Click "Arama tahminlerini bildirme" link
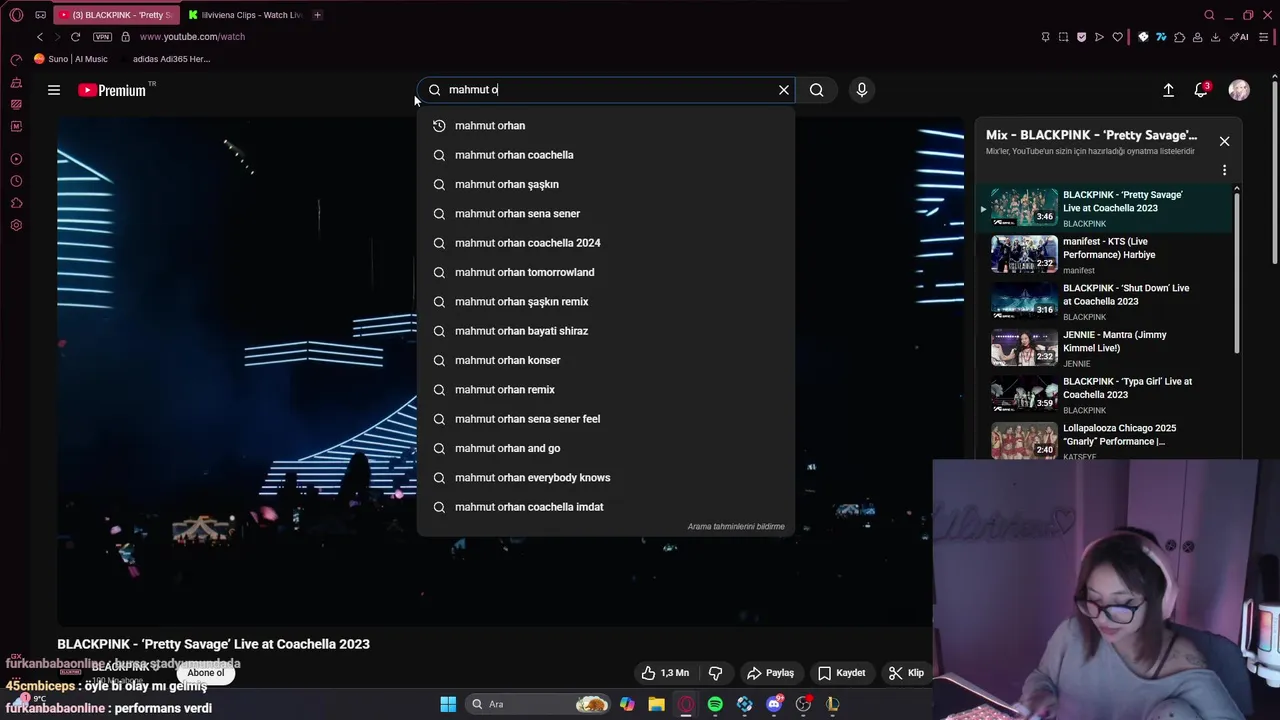The width and height of the screenshot is (1280, 720). (736, 526)
